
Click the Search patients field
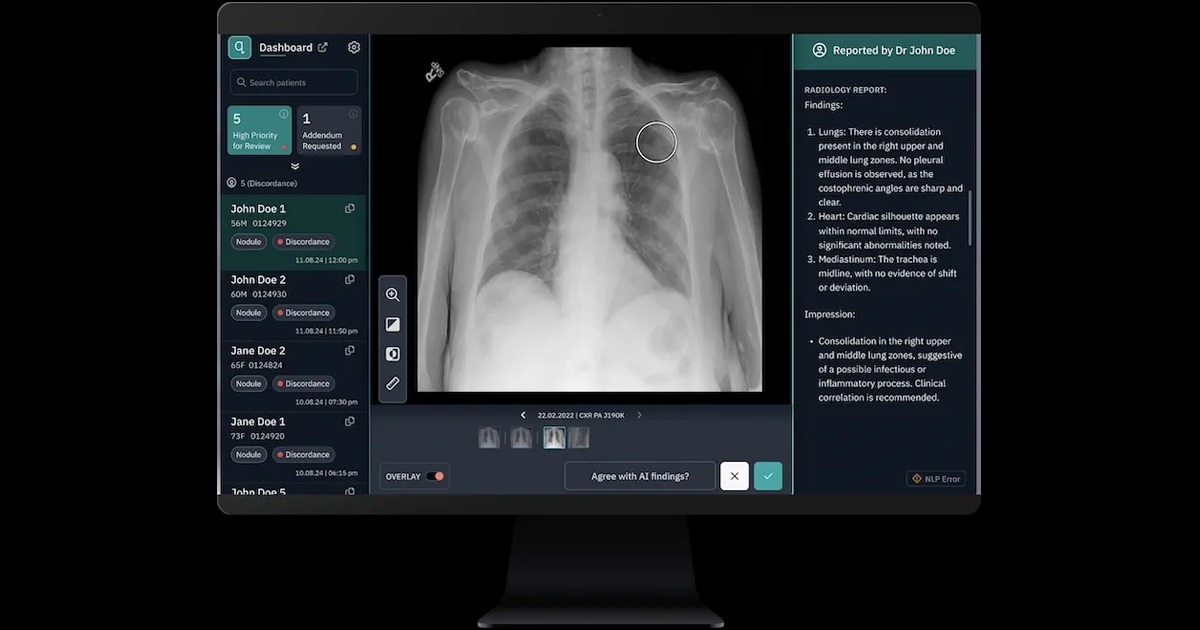pyautogui.click(x=294, y=83)
